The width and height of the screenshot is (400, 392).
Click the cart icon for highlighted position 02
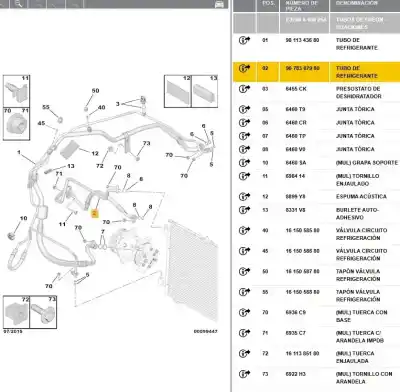[244, 68]
